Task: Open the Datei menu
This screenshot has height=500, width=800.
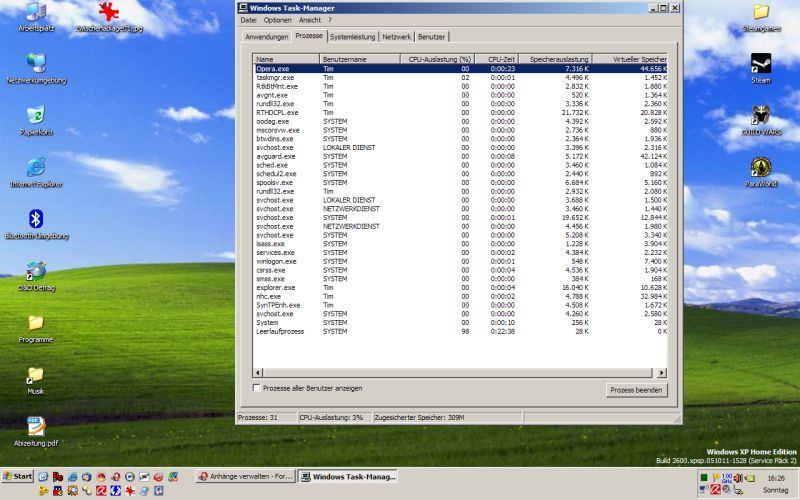Action: pos(248,20)
